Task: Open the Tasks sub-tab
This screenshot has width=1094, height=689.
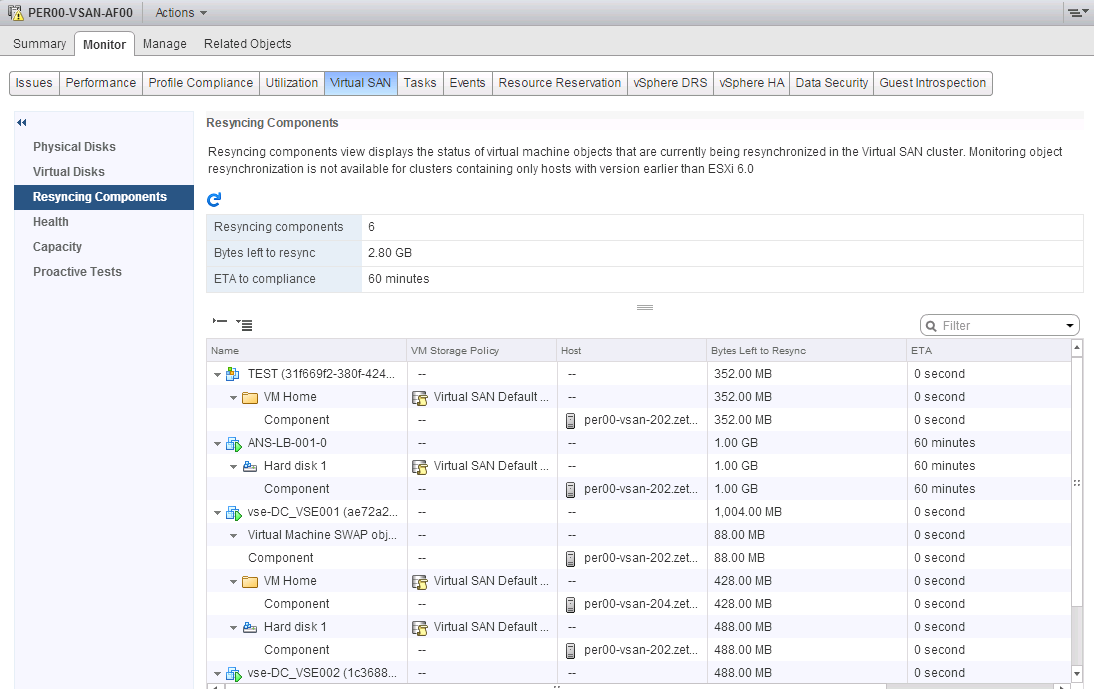Action: coord(420,83)
